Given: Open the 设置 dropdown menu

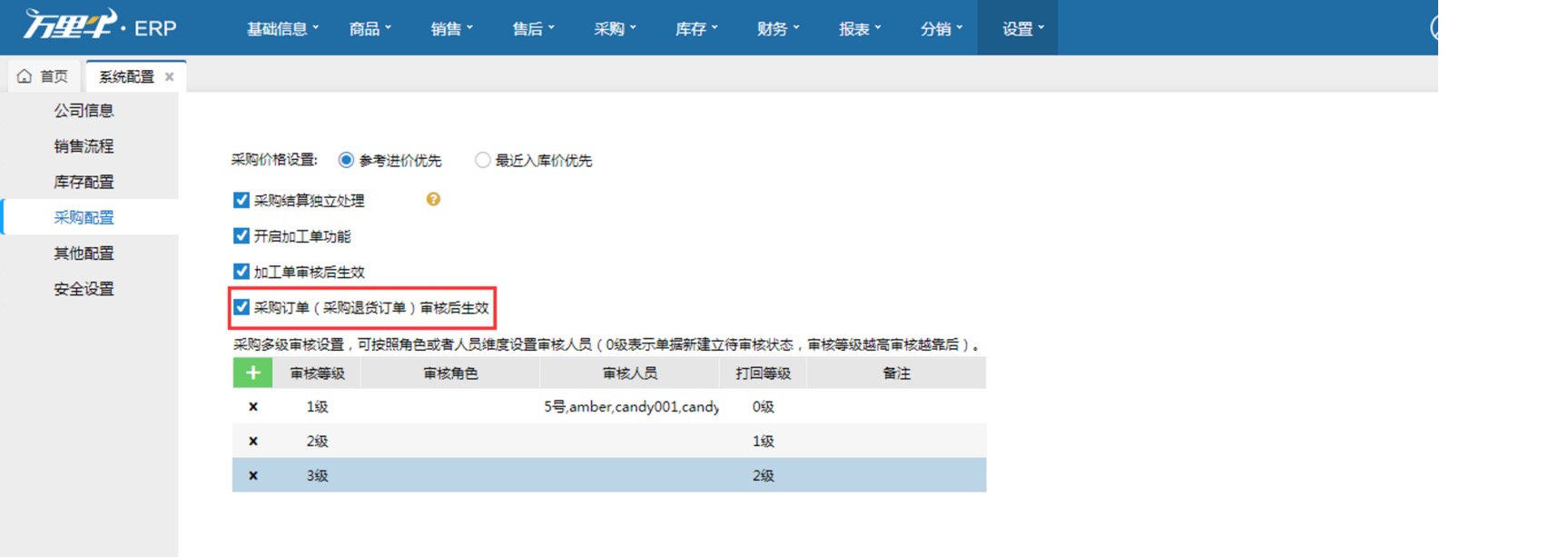Looking at the screenshot, I should 1018,28.
